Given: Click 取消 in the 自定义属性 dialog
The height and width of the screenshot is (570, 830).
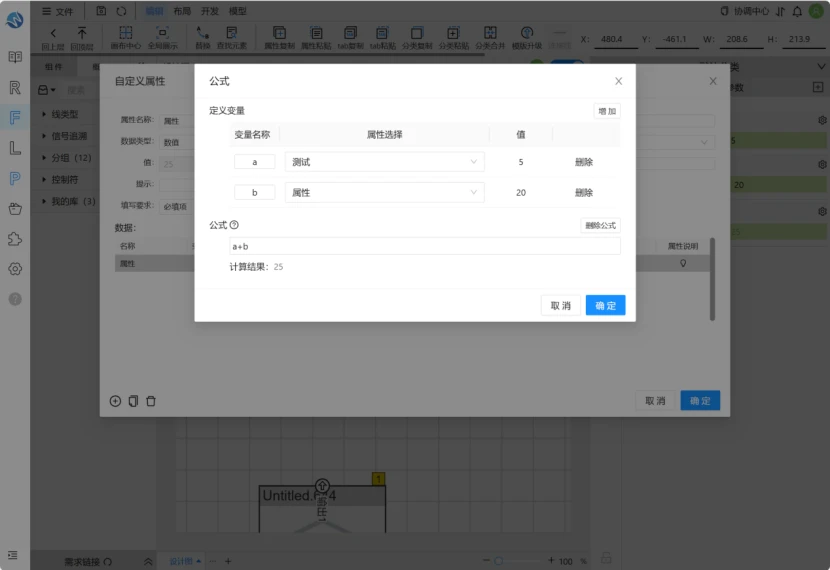Looking at the screenshot, I should tap(655, 401).
